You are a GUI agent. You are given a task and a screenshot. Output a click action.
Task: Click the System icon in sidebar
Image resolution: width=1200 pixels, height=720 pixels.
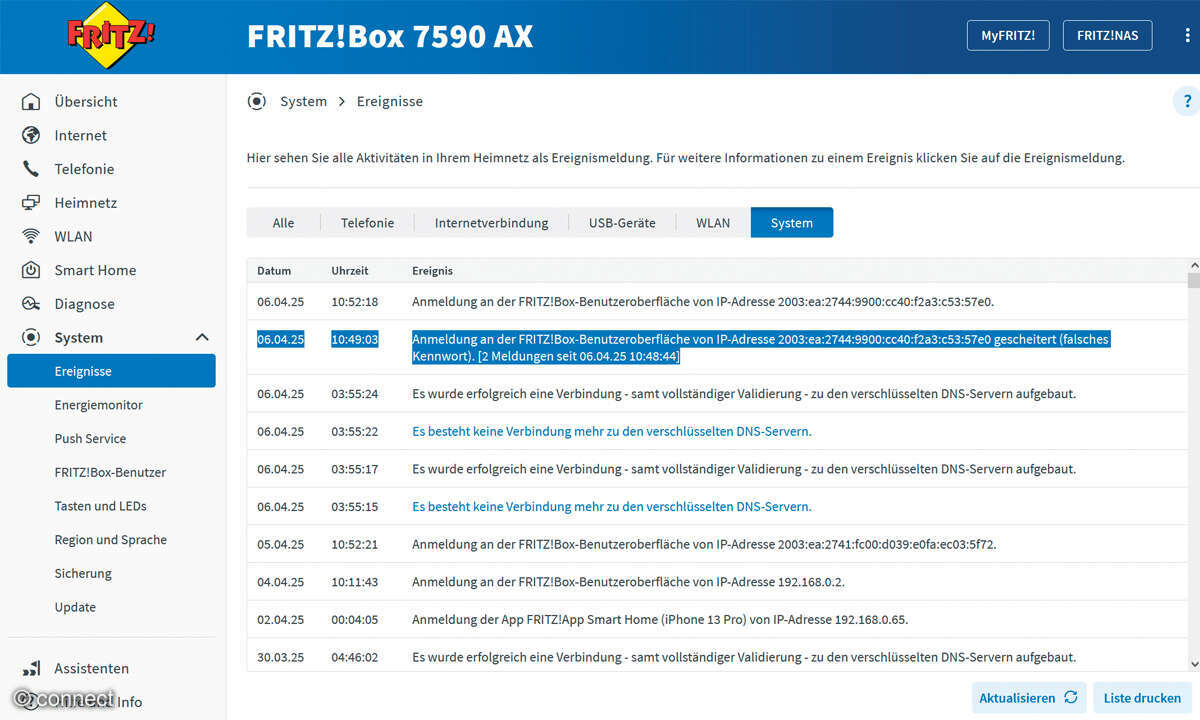pos(31,338)
